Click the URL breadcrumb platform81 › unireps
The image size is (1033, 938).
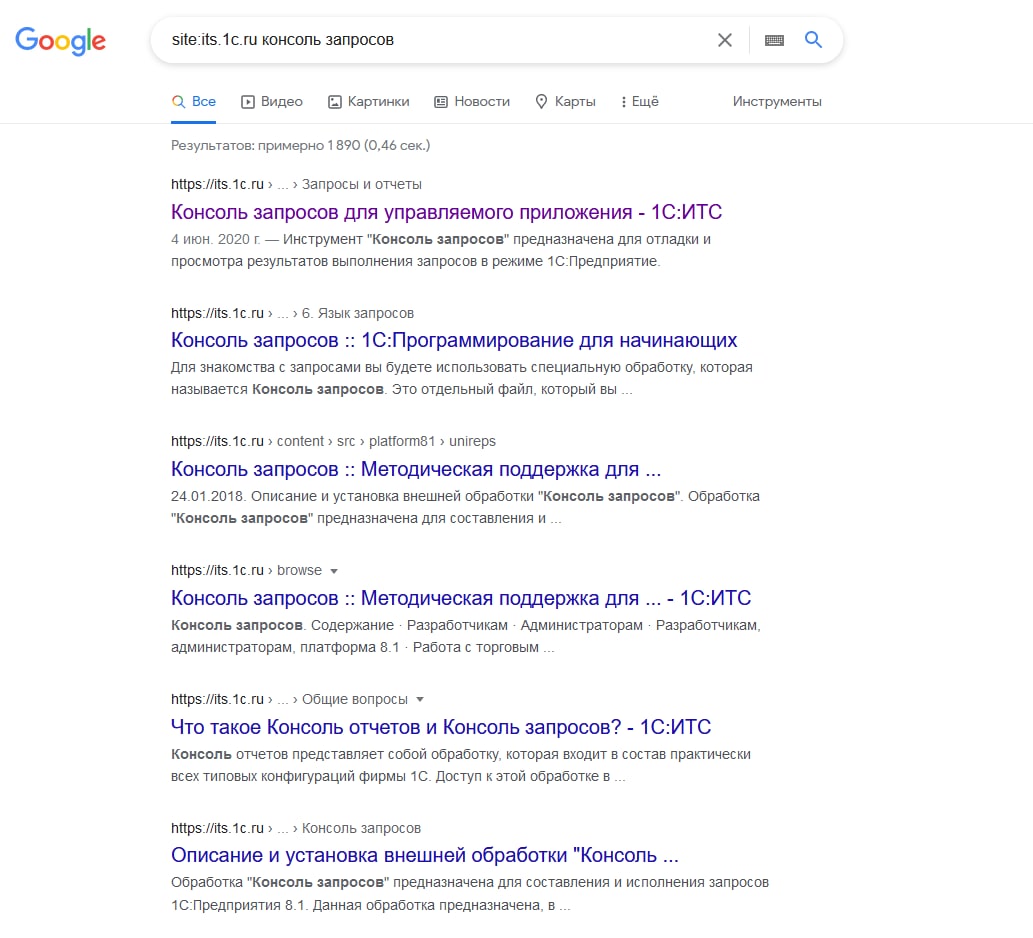pos(432,441)
